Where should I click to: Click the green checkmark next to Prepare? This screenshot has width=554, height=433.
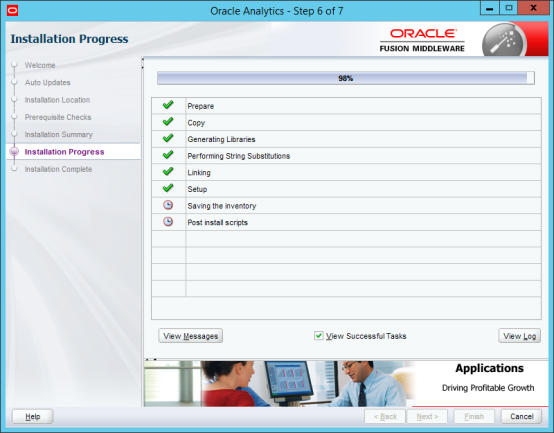point(168,105)
